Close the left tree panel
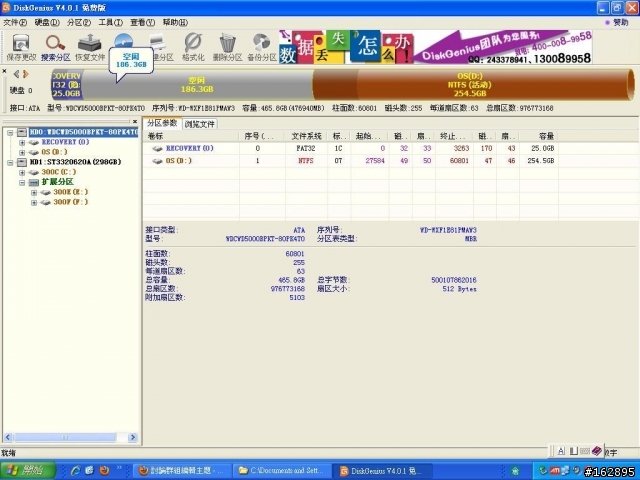This screenshot has height=480, width=640. click(135, 121)
